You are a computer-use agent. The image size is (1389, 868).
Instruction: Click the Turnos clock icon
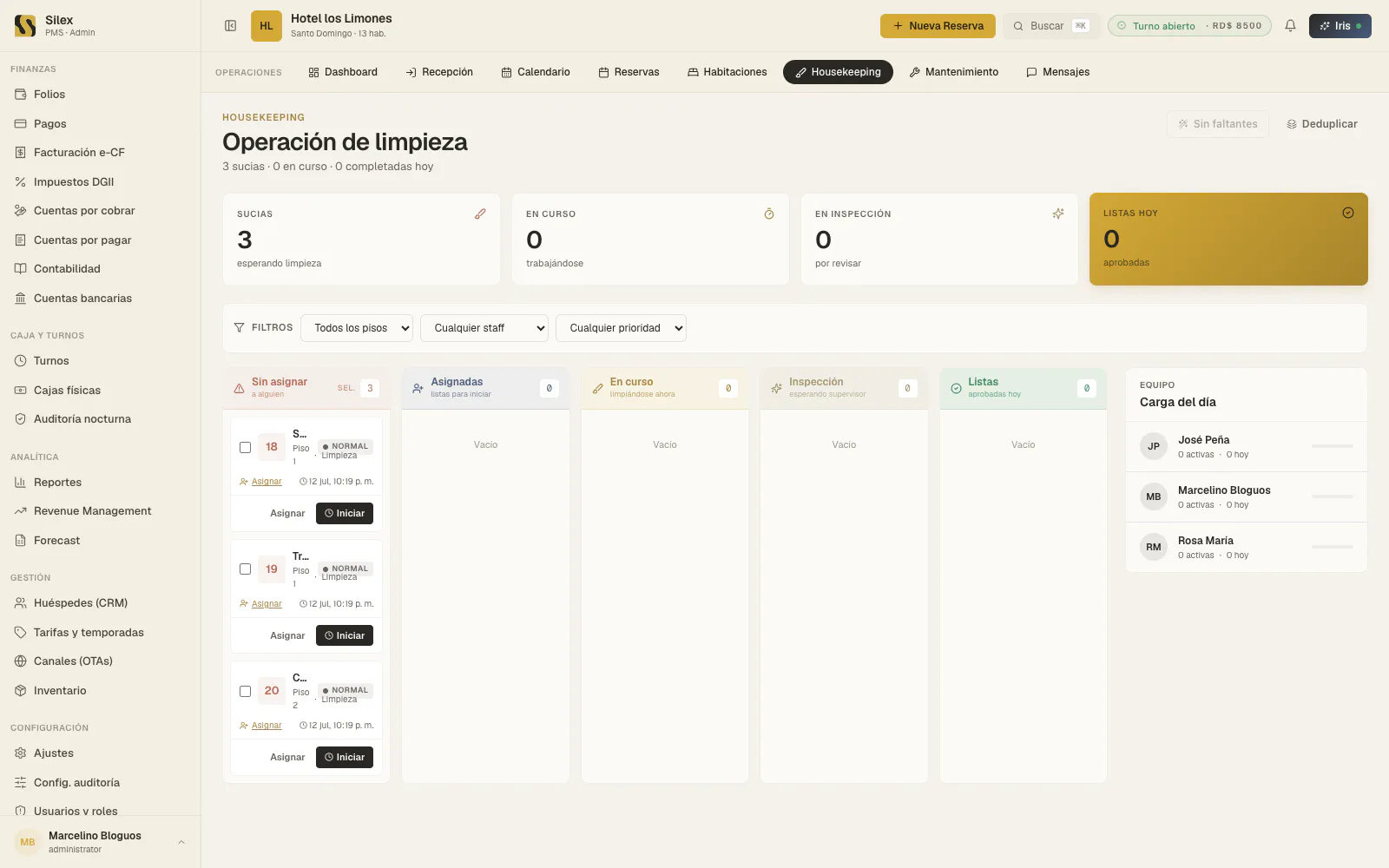[20, 361]
